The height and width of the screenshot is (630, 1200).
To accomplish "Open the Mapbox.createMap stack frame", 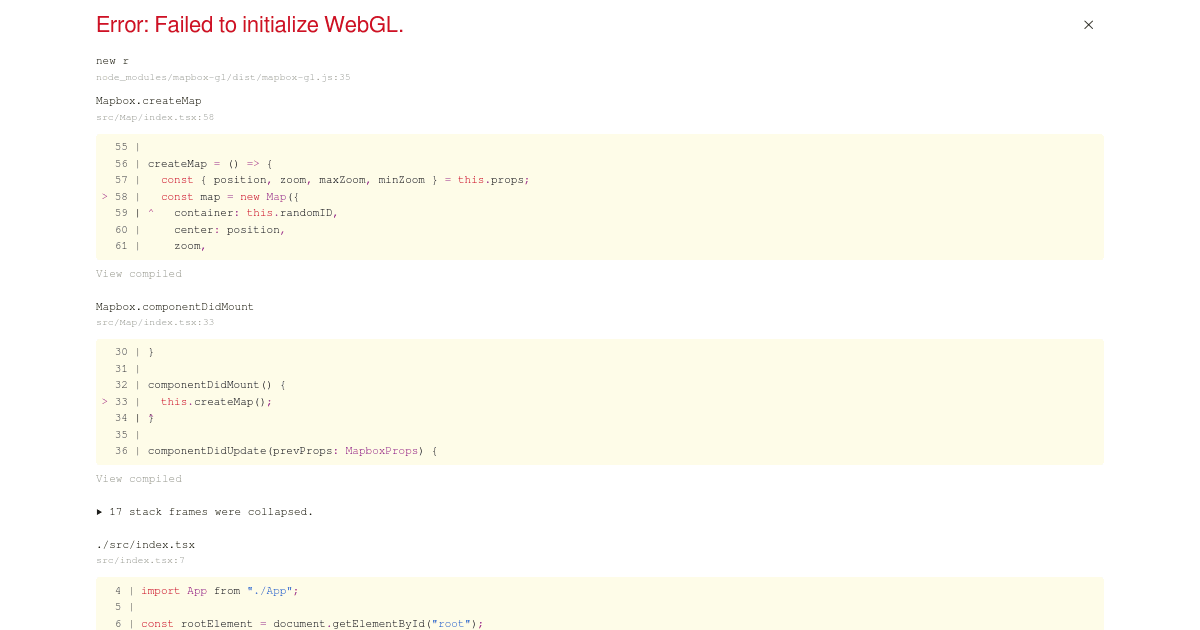I will pyautogui.click(x=148, y=100).
